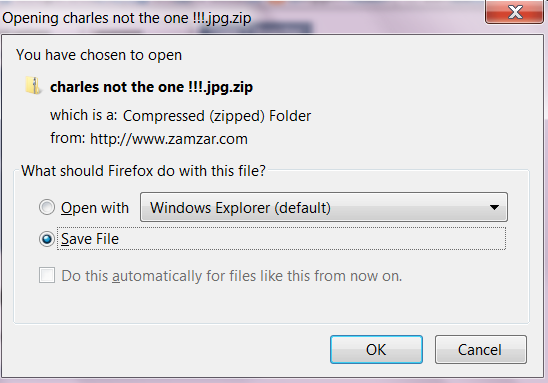
Task: Click 'What should Firefox do' group heading
Action: pos(143,171)
